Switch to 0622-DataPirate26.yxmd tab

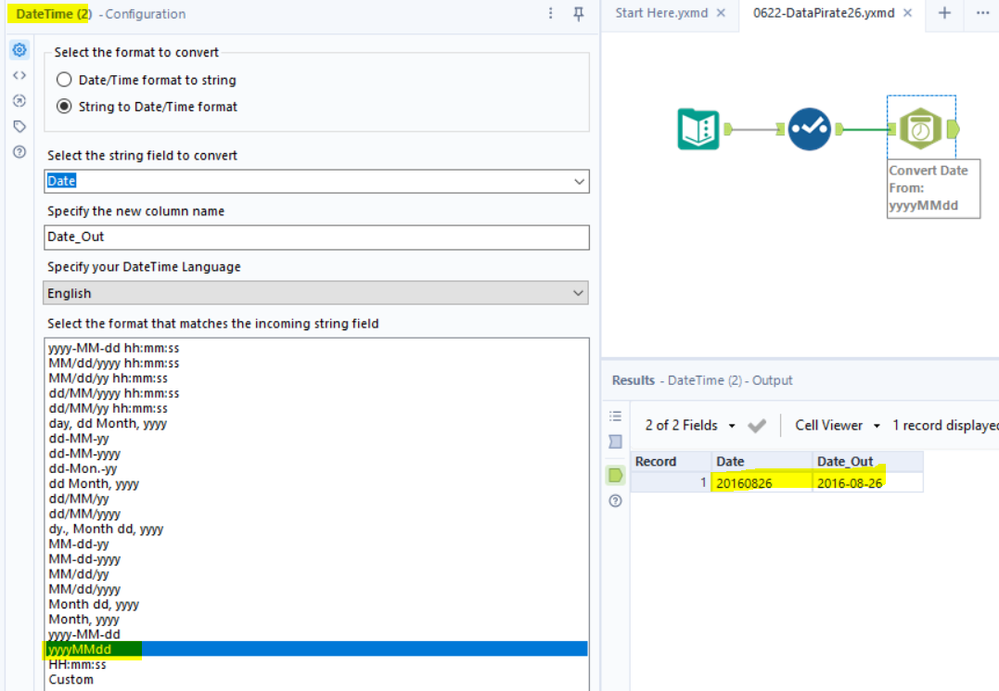pos(824,13)
